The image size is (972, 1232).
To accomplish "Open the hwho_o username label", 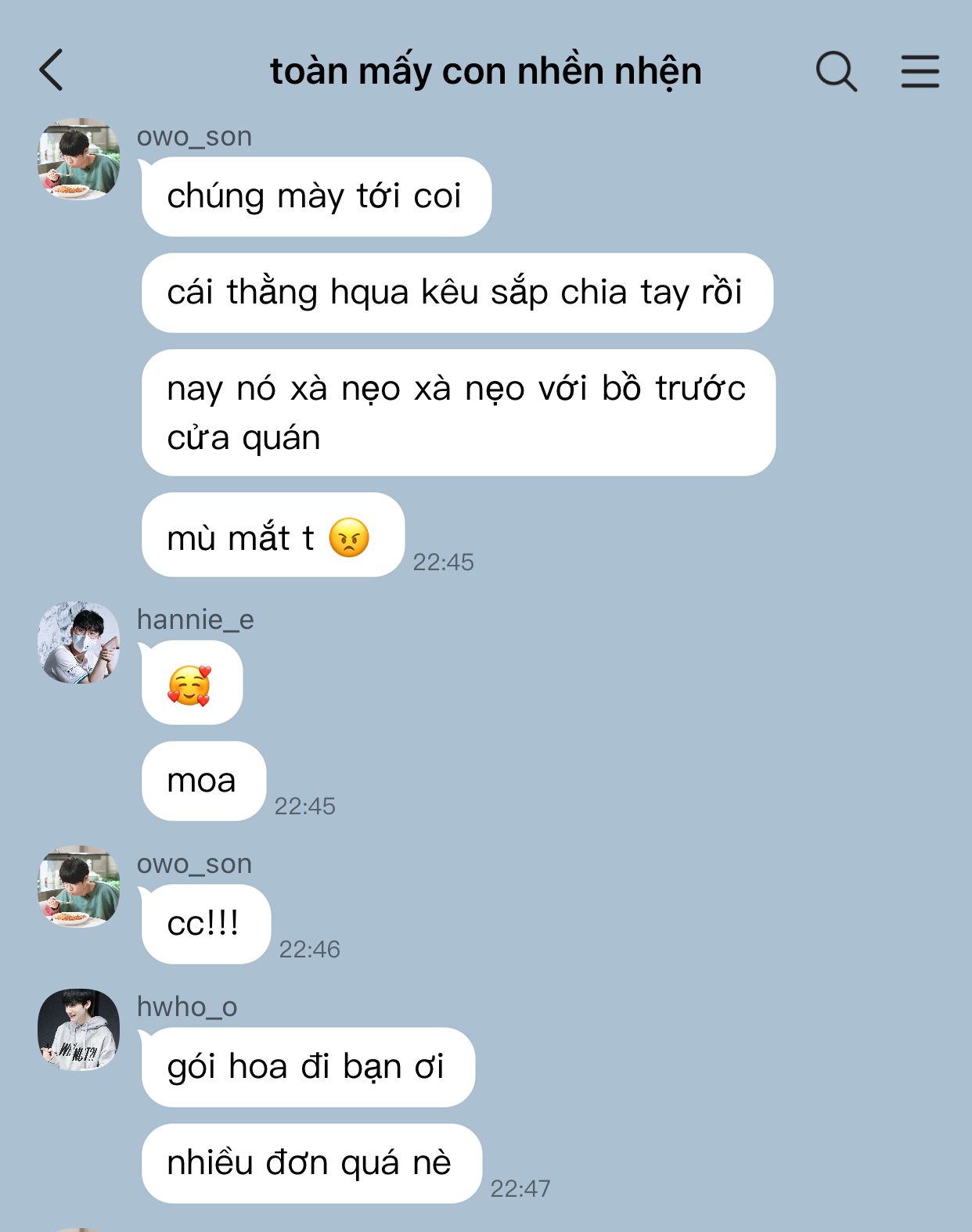I will coord(187,1007).
